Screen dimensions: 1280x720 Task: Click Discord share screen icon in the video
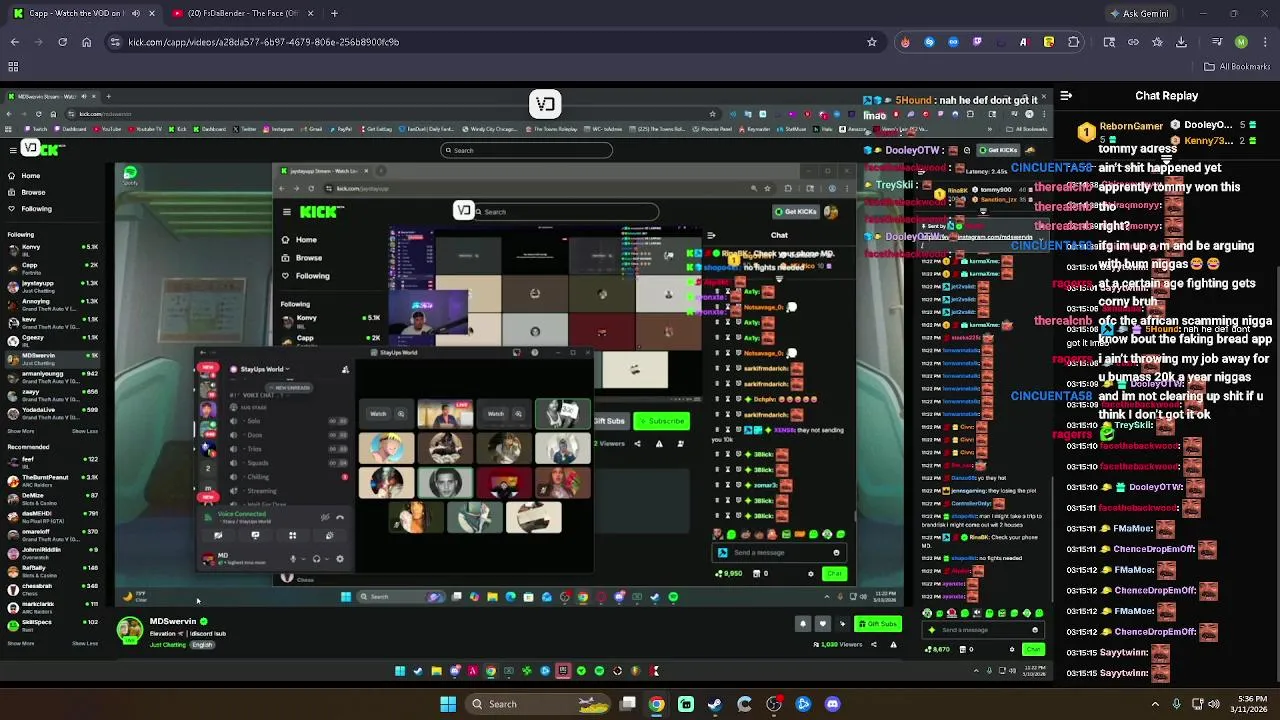[x=255, y=535]
